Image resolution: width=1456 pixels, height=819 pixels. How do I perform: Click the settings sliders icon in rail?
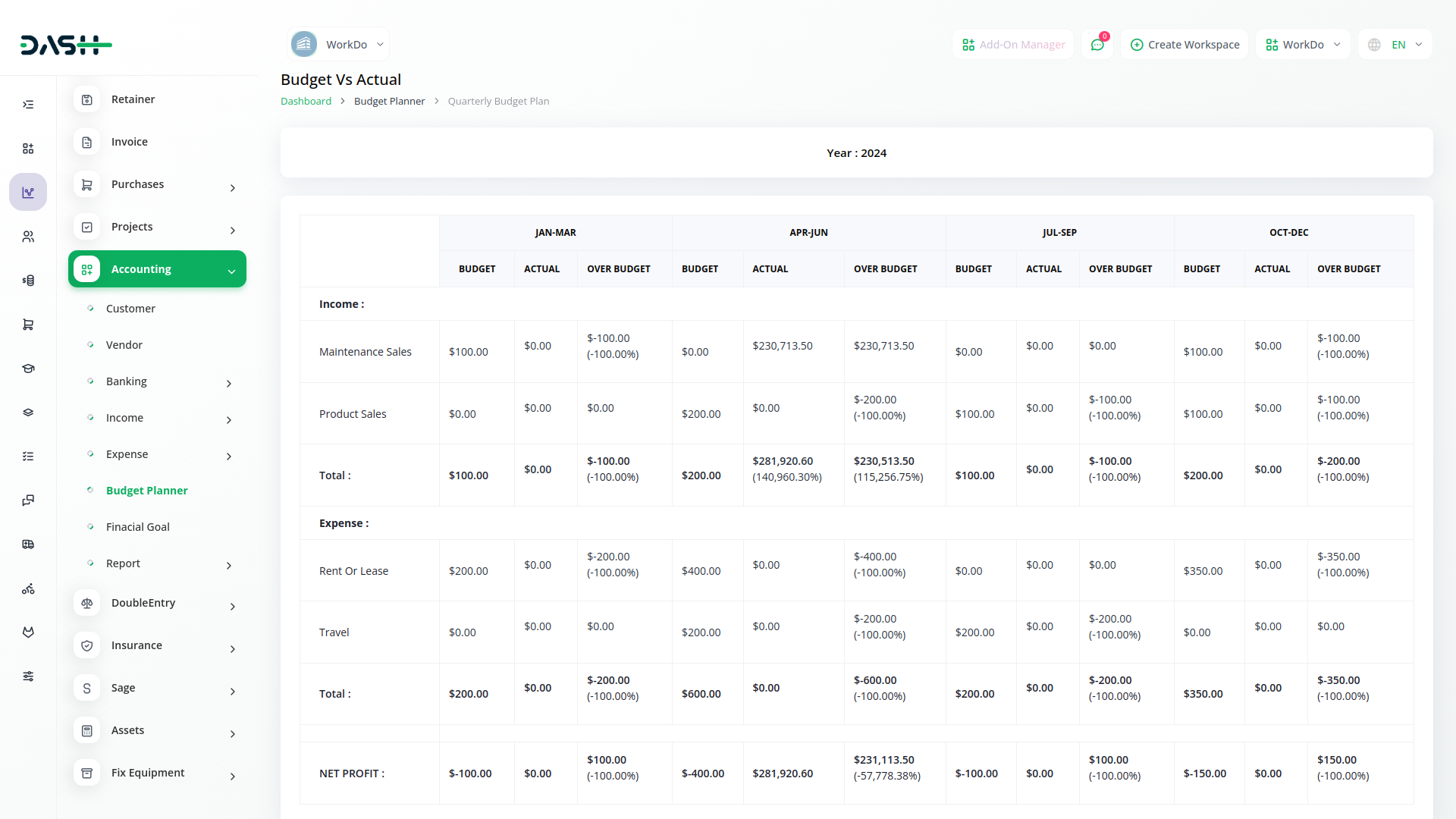[28, 676]
